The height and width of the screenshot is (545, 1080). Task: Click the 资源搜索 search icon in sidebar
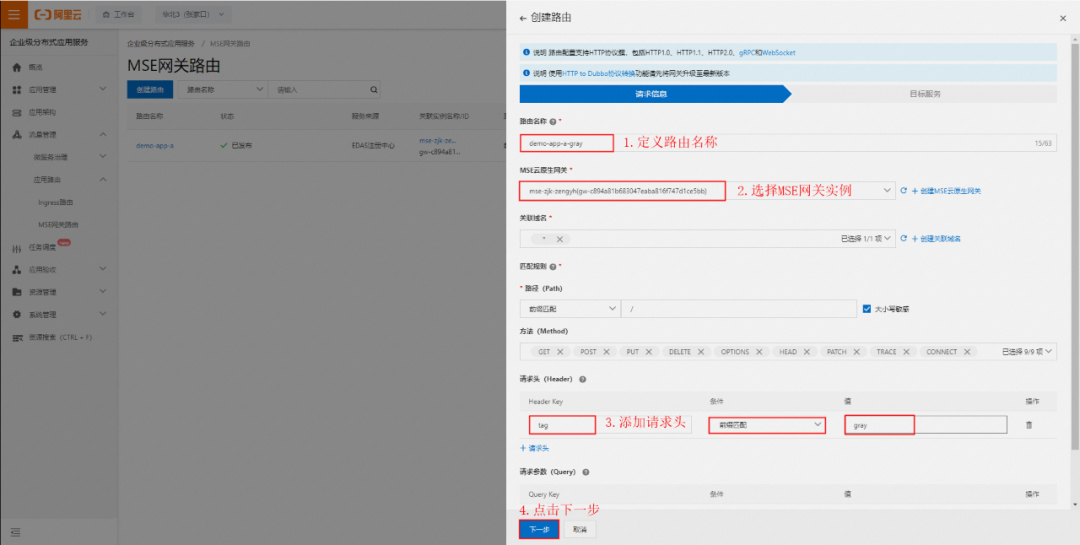[x=17, y=338]
